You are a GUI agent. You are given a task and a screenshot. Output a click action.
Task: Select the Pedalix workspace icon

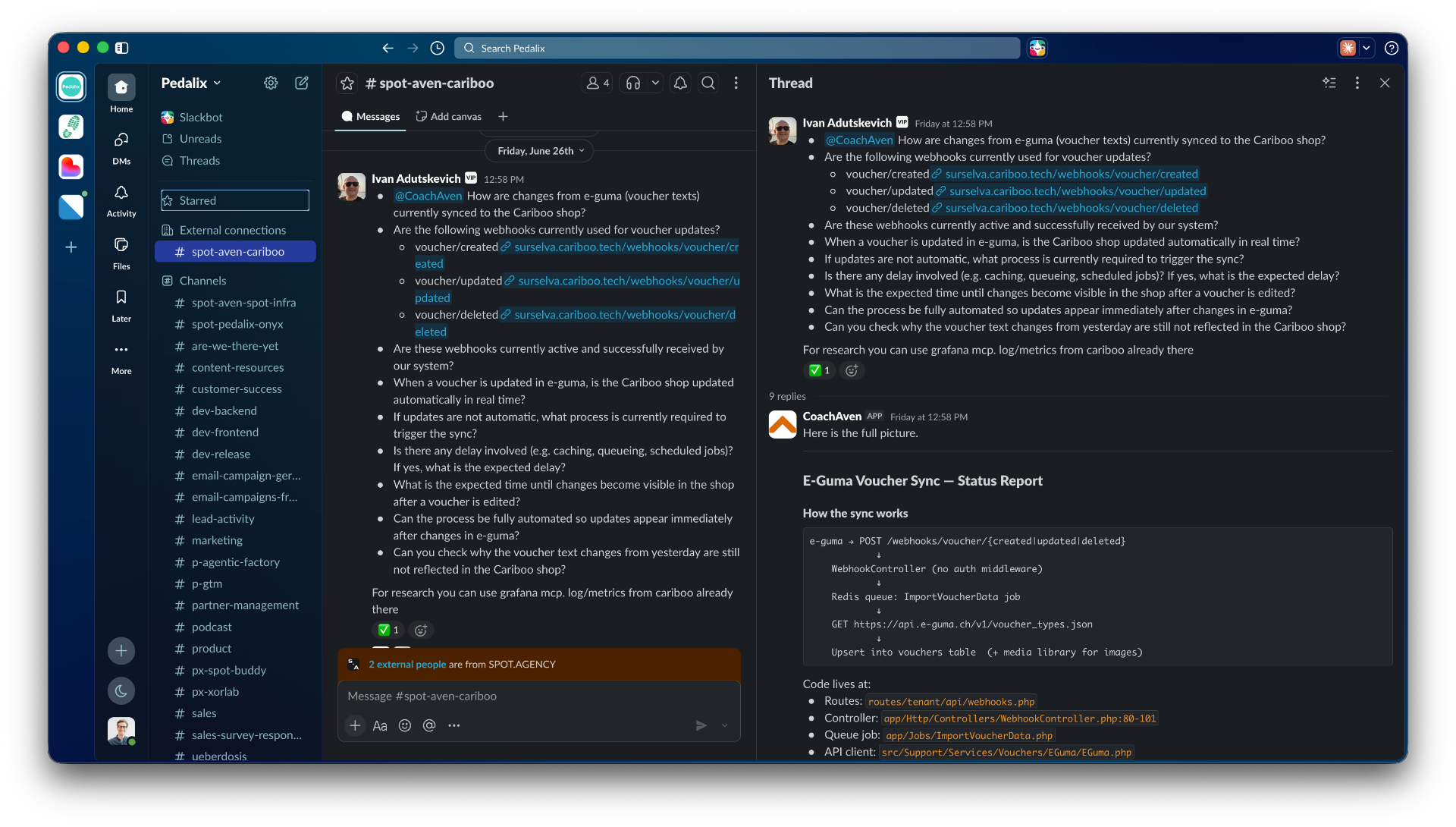point(71,86)
